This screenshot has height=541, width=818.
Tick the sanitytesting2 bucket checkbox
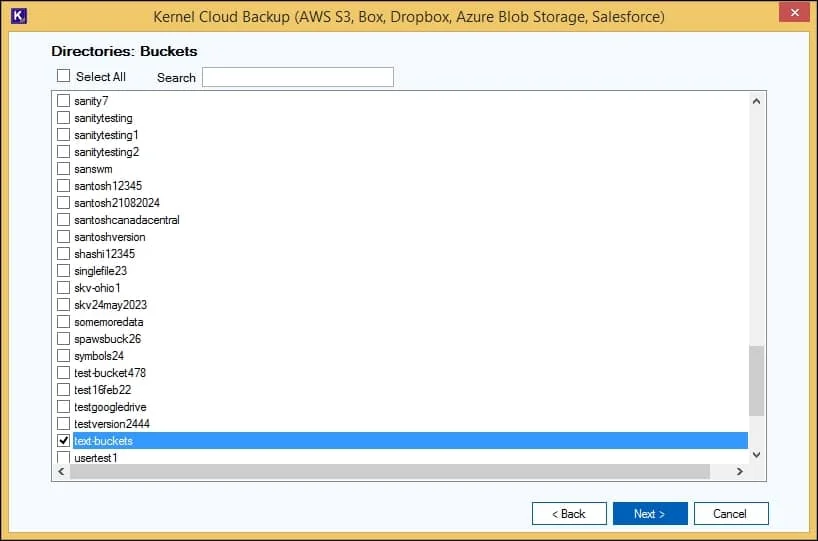64,151
